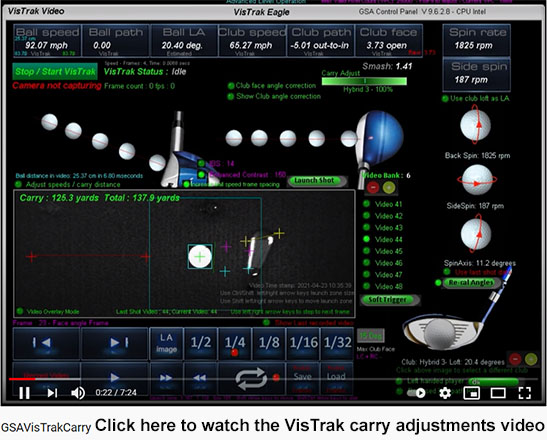Toggle the loop playback arrows button
Screen dimensions: 547x440
point(251,379)
